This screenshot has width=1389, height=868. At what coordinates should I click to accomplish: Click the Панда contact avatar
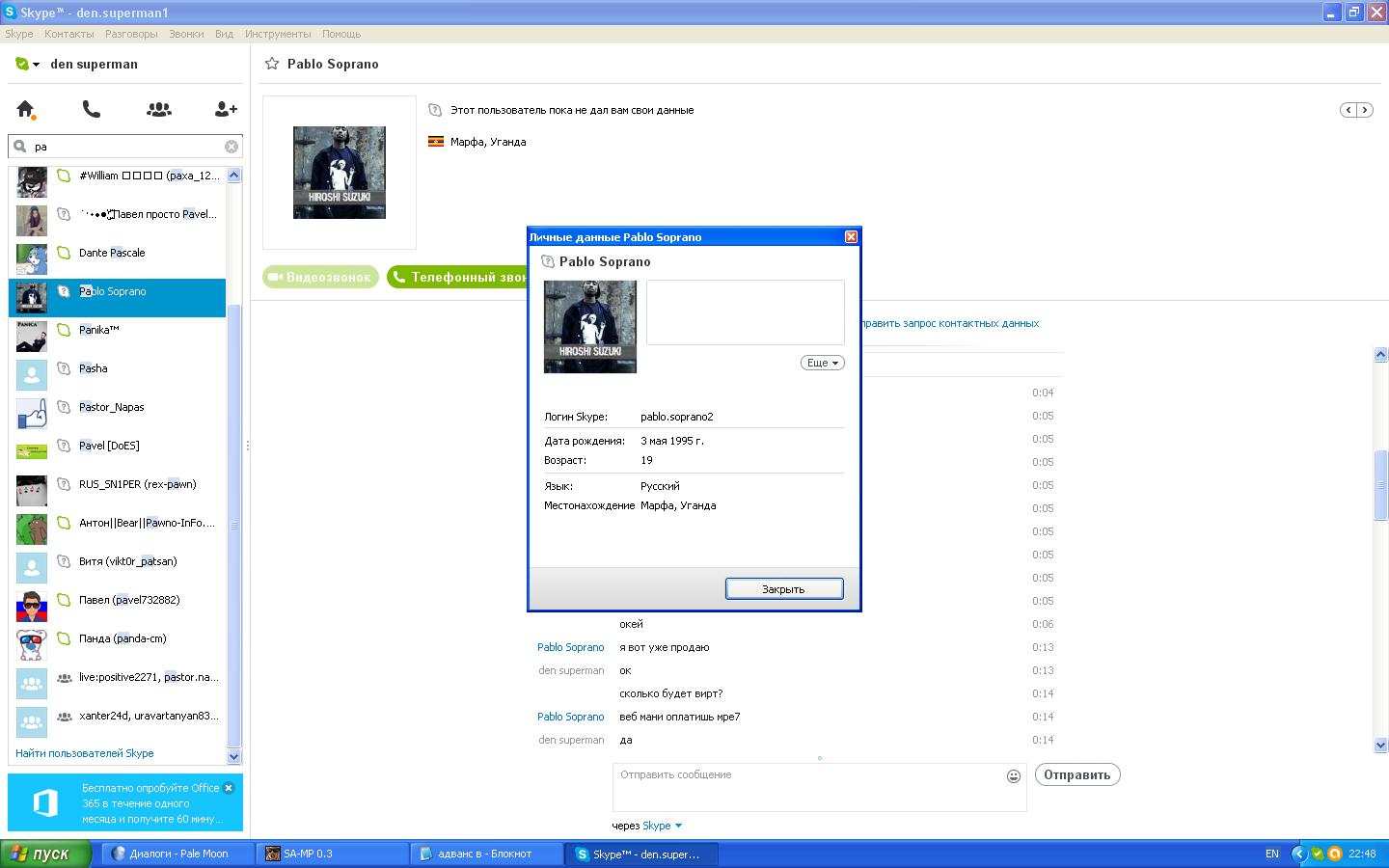click(32, 644)
